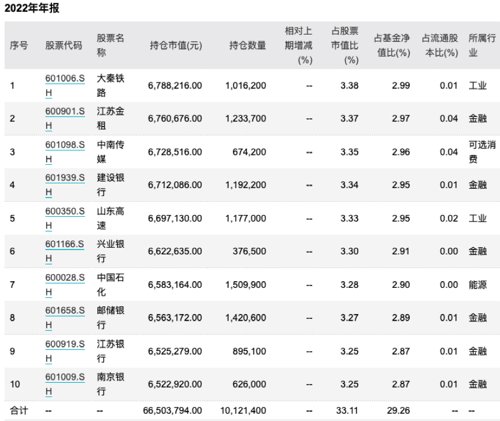Open stock code link 601009.SH
The width and height of the screenshot is (500, 421).
[x=65, y=384]
